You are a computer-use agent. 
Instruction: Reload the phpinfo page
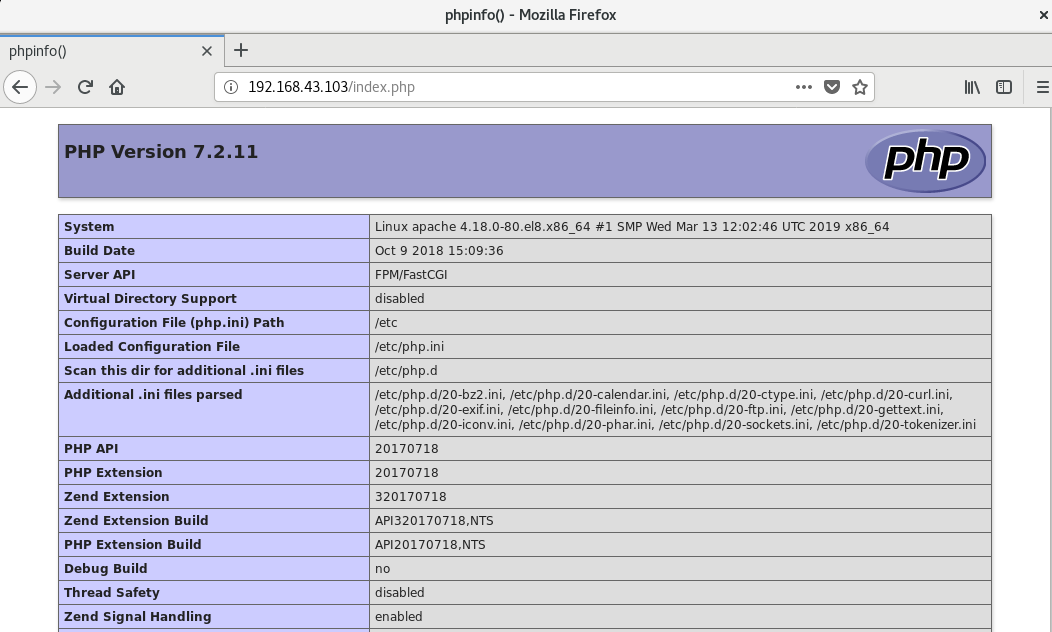coord(85,87)
